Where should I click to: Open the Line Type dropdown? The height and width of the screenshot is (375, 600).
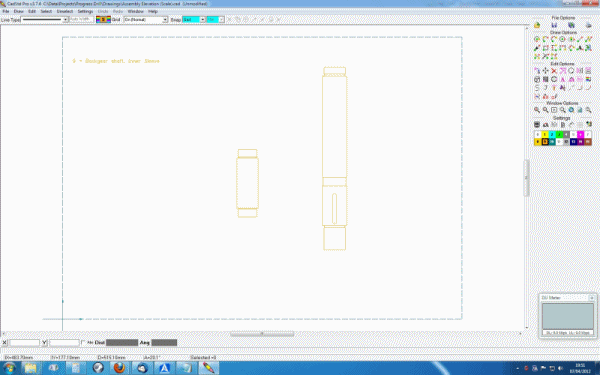click(65, 20)
